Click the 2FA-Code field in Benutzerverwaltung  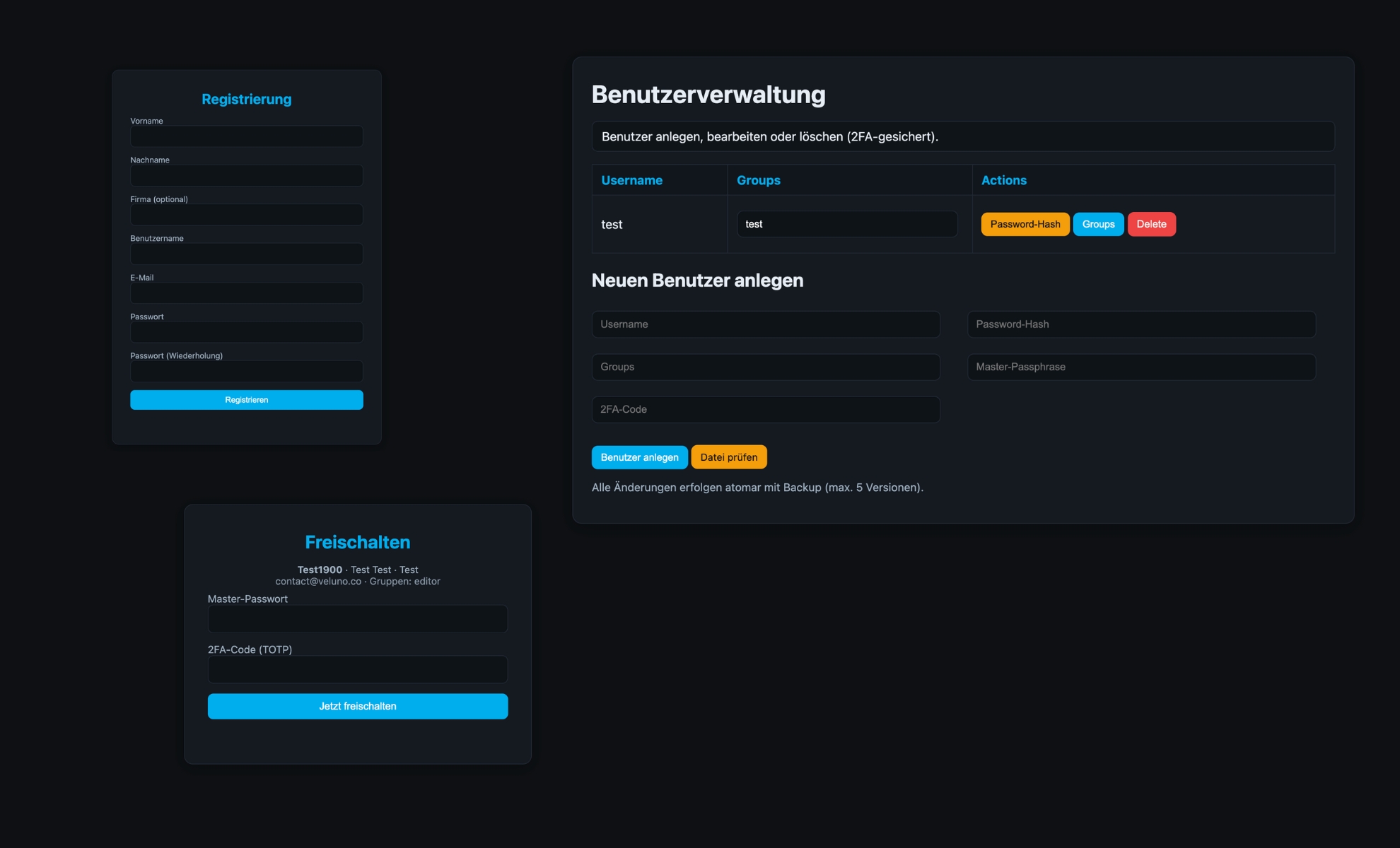pyautogui.click(x=766, y=409)
